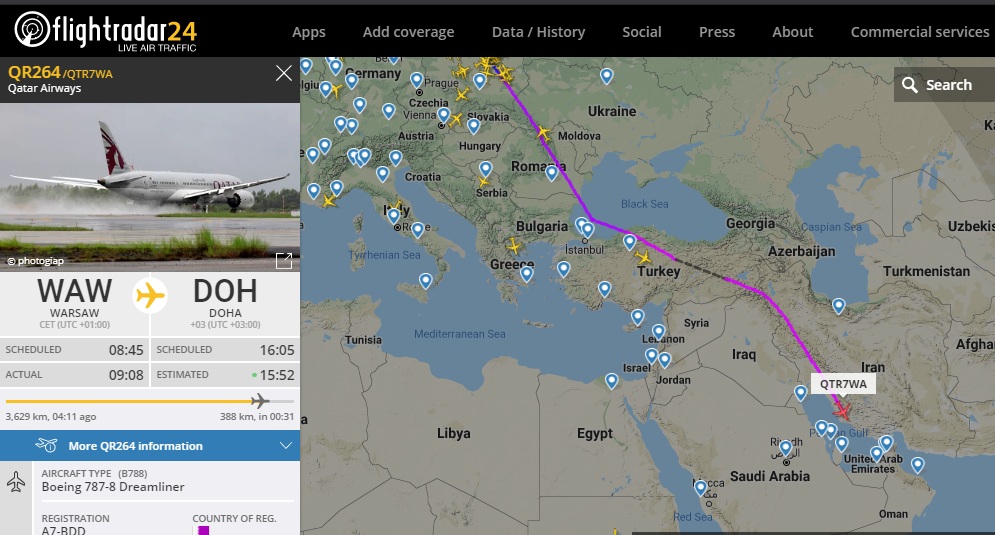Click the Flightradar24 radar logo
995x535 pixels.
coord(32,29)
